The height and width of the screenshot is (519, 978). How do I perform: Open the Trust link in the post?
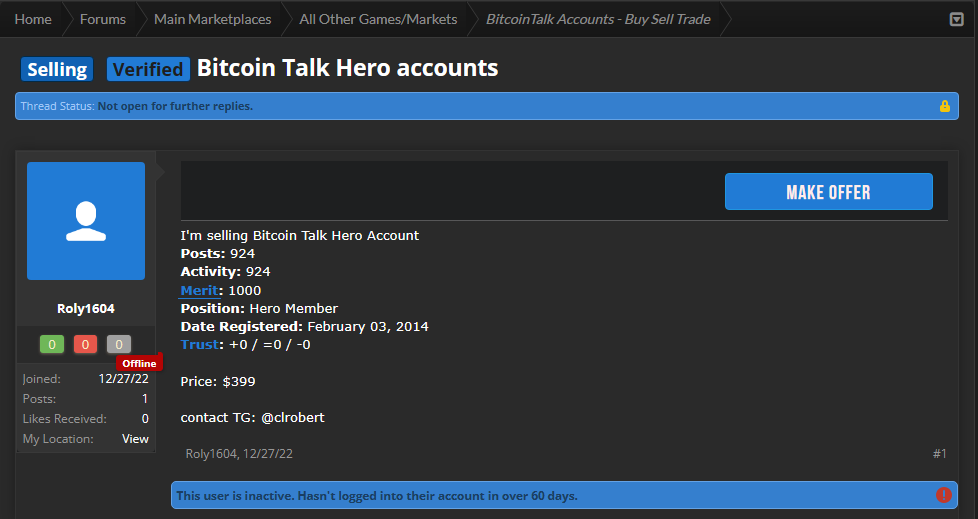[200, 344]
